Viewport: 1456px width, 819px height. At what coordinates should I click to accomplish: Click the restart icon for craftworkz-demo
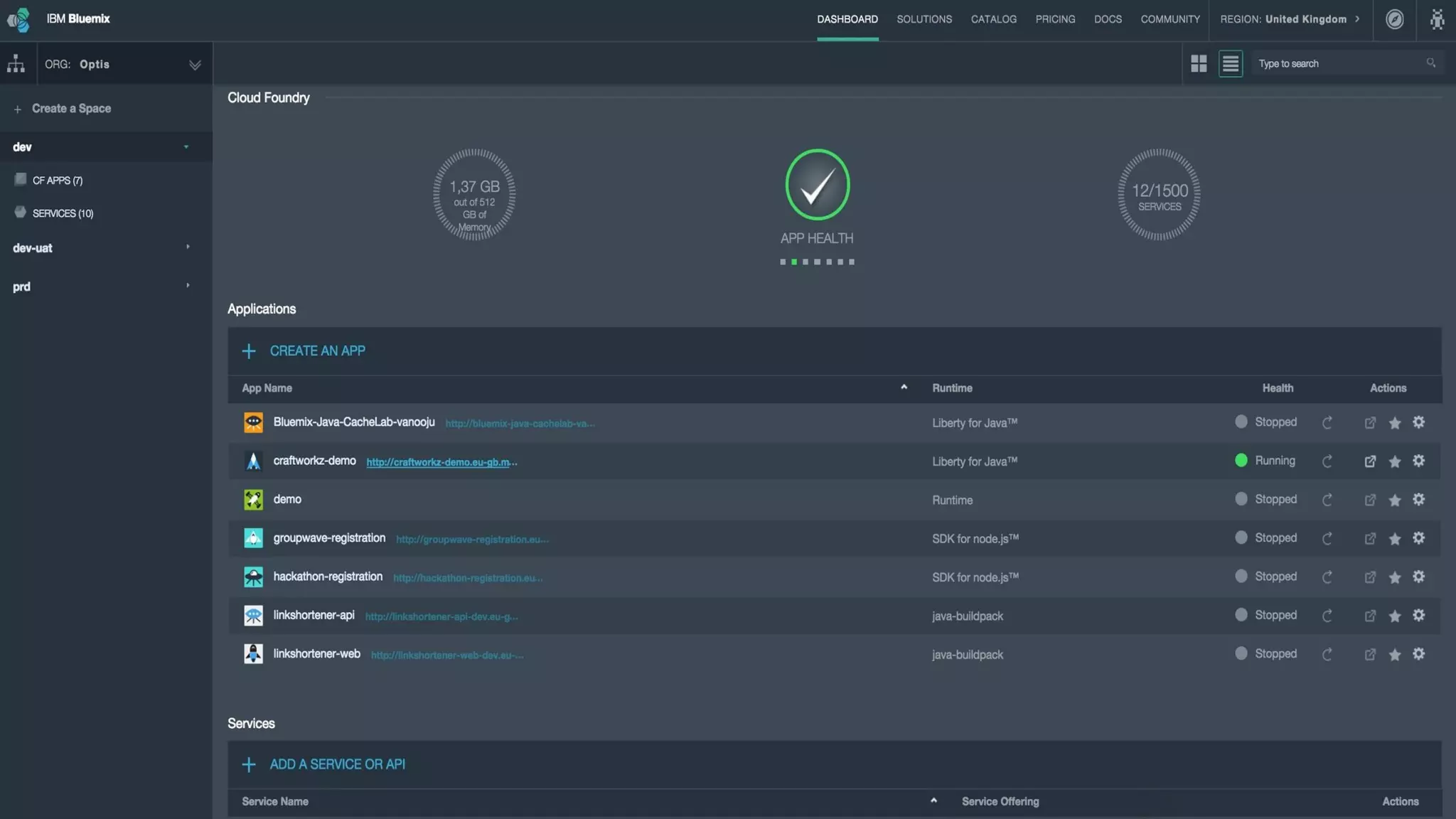(x=1327, y=461)
